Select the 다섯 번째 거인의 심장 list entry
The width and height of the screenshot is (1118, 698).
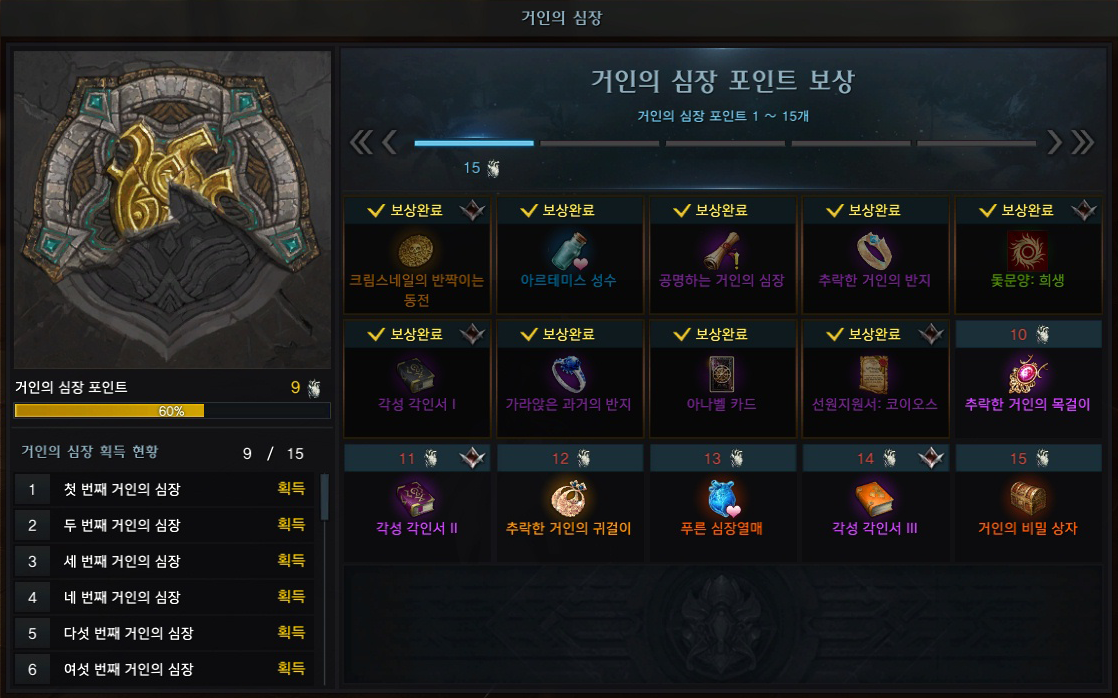[164, 633]
